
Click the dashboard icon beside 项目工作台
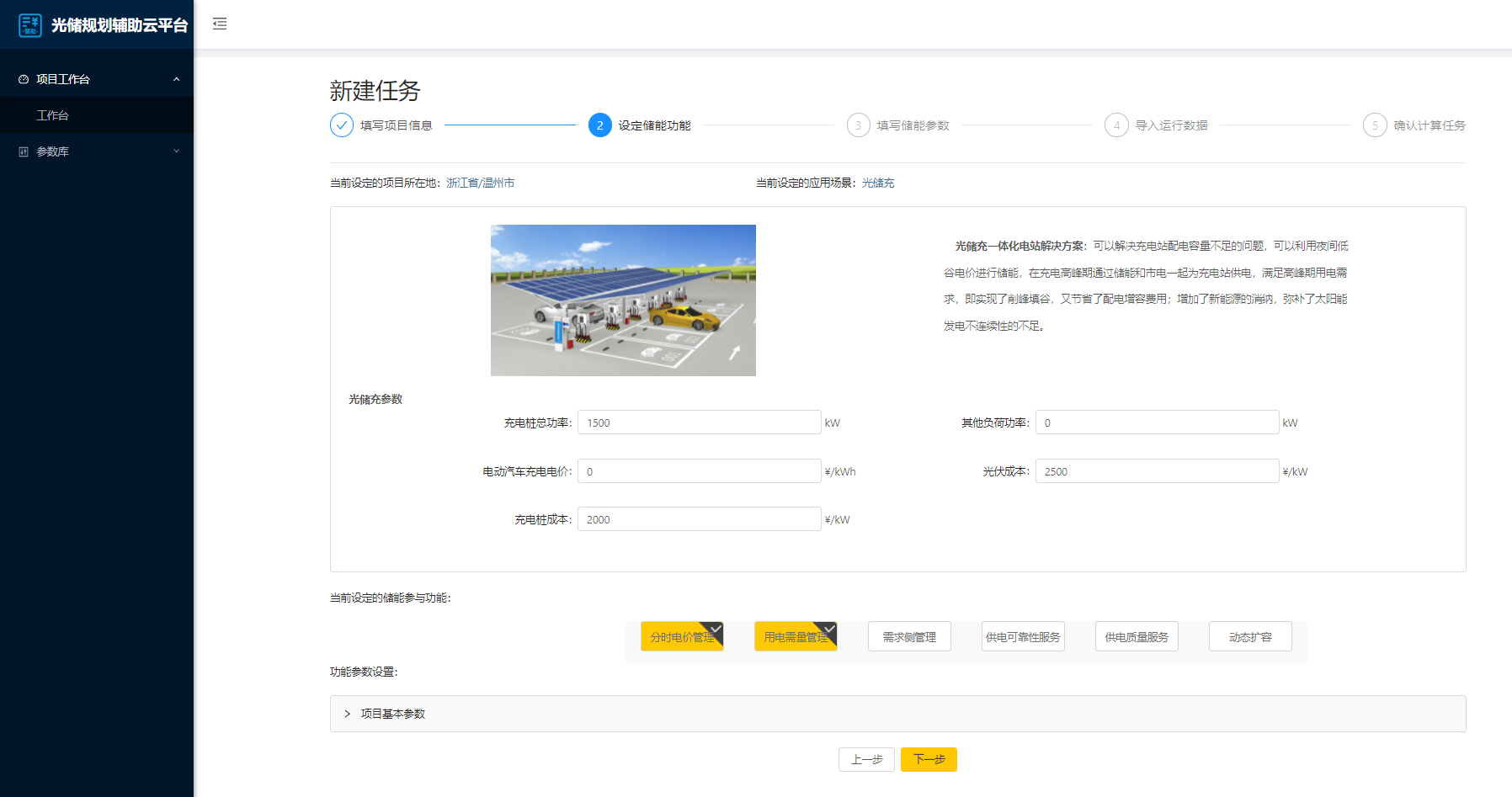click(23, 77)
